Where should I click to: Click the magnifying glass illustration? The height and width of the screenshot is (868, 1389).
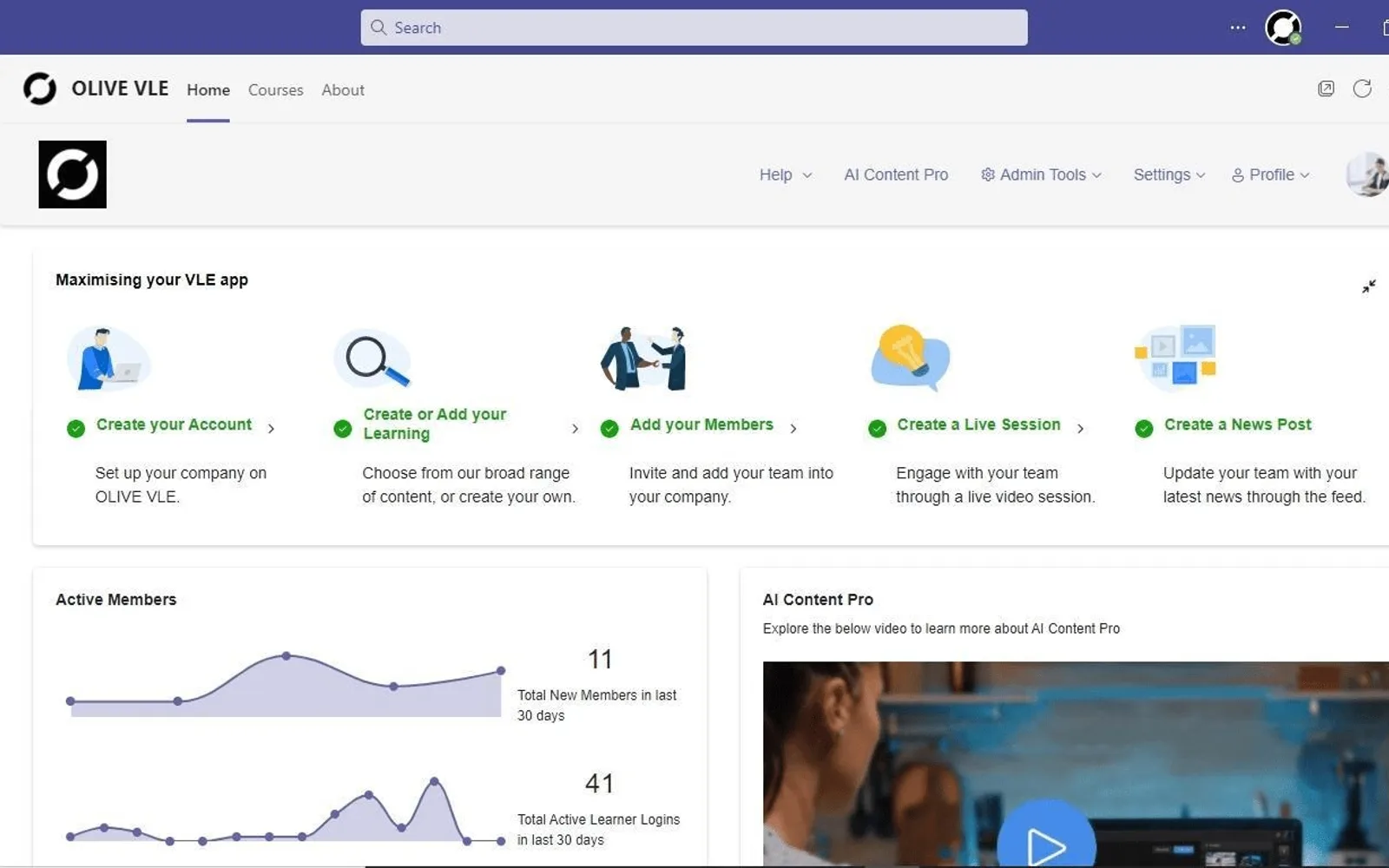coord(373,358)
